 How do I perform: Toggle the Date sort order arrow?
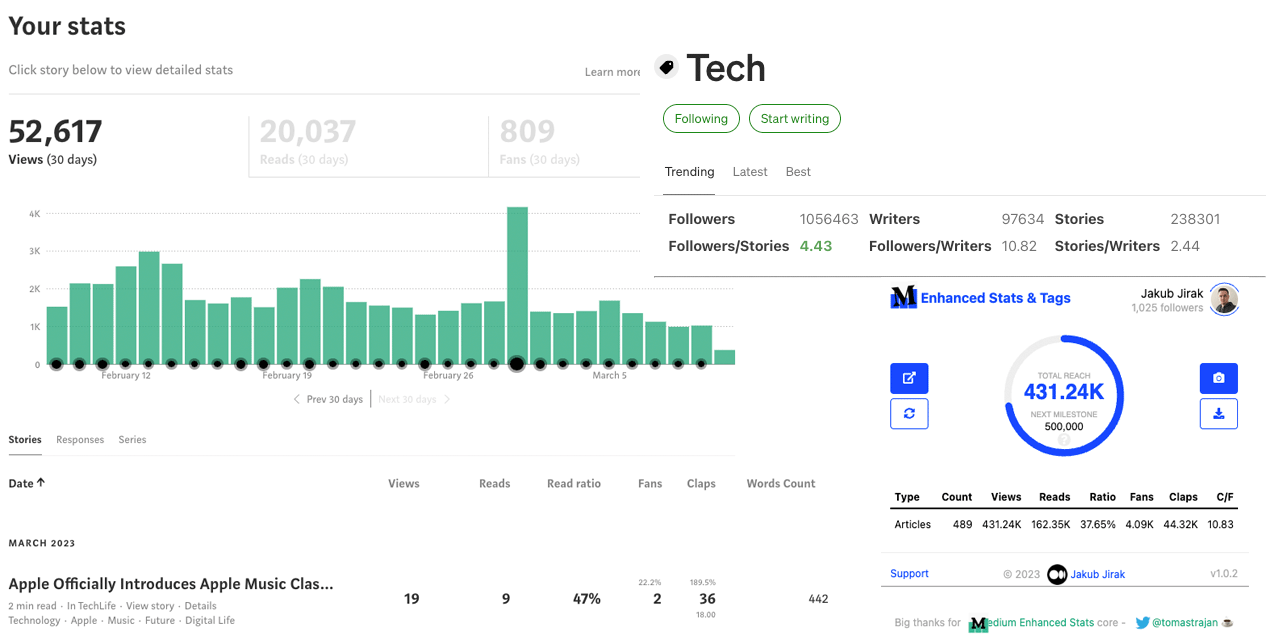tap(42, 482)
